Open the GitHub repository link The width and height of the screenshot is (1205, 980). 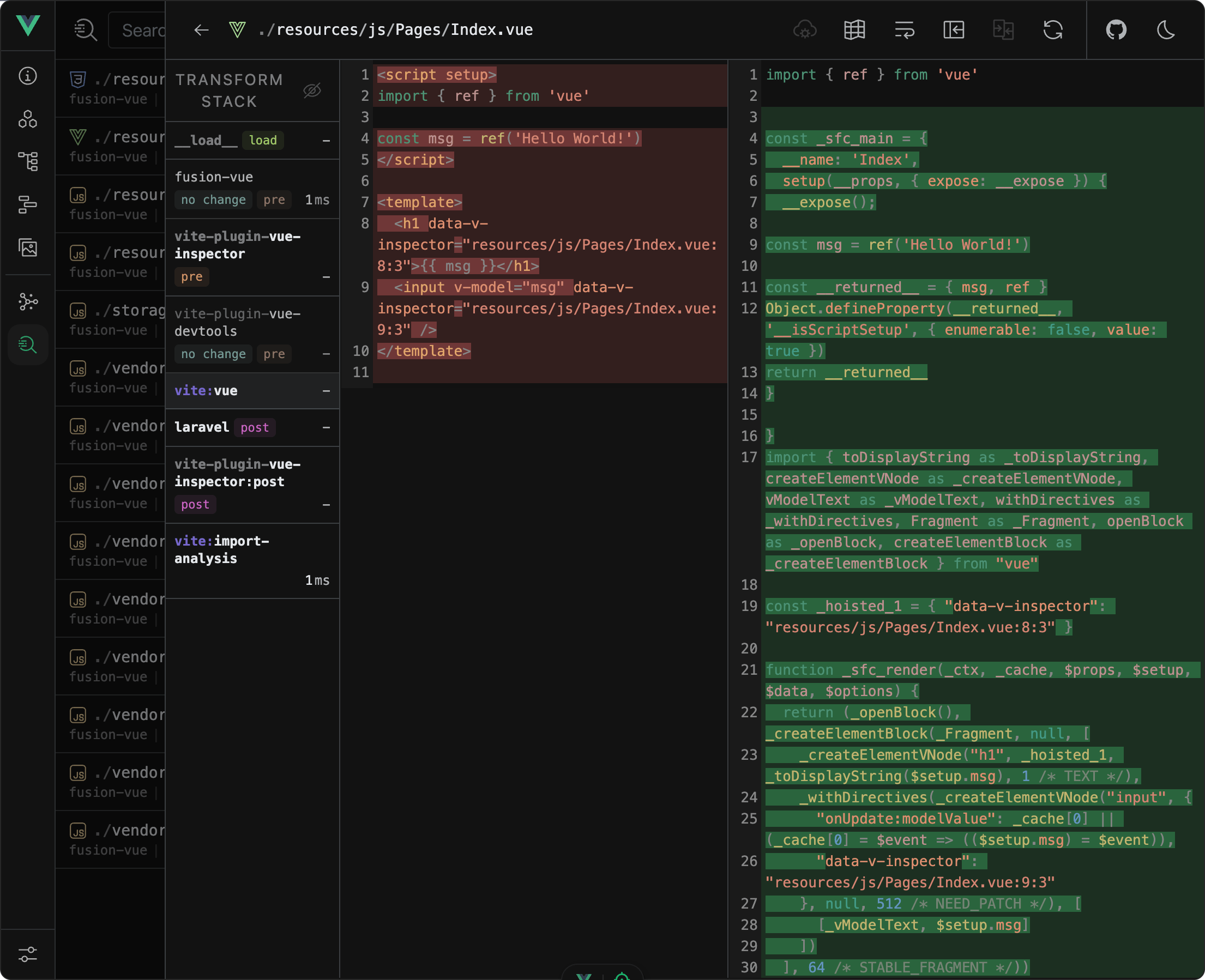1117,30
